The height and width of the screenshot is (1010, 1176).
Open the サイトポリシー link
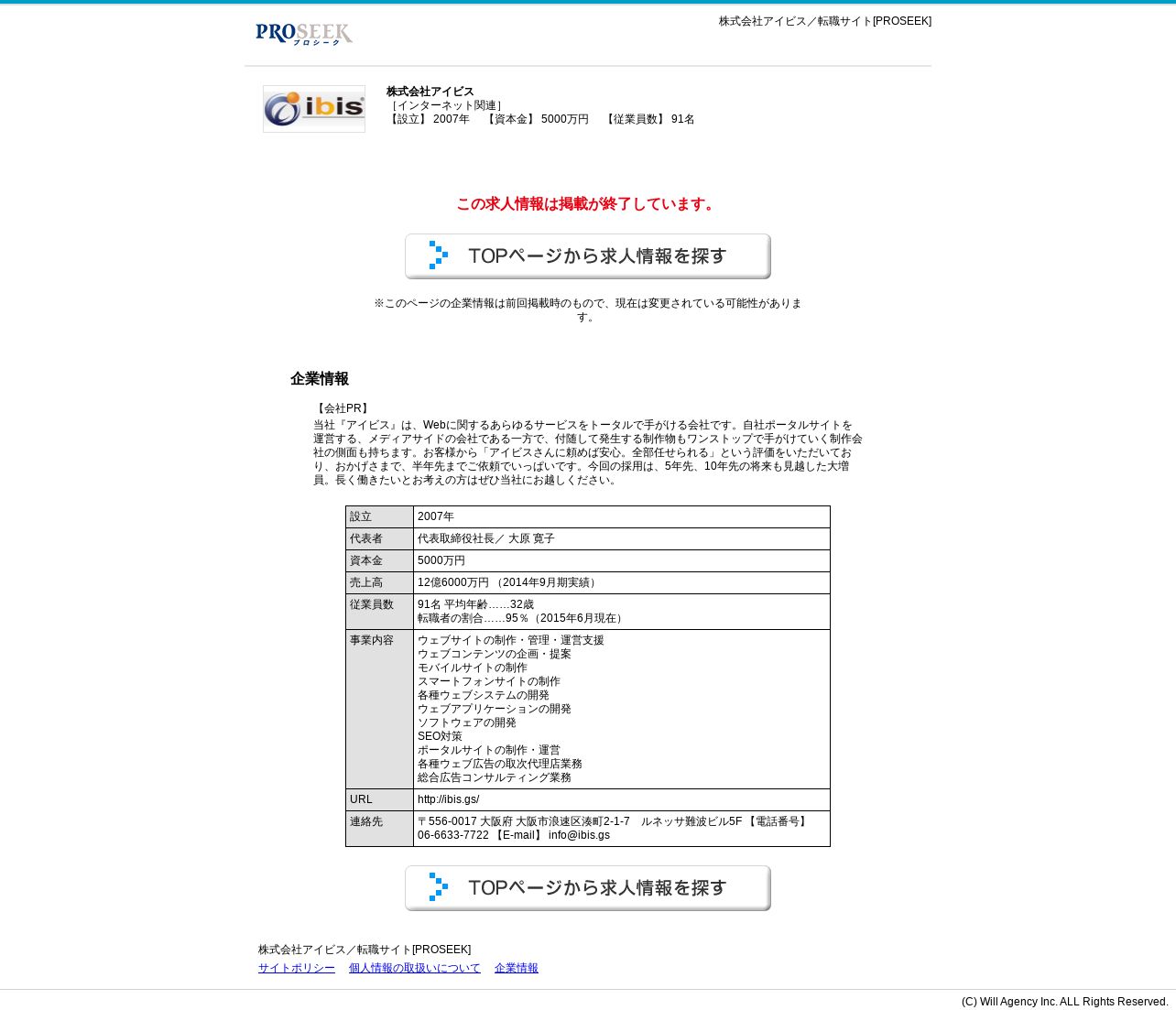coord(297,968)
